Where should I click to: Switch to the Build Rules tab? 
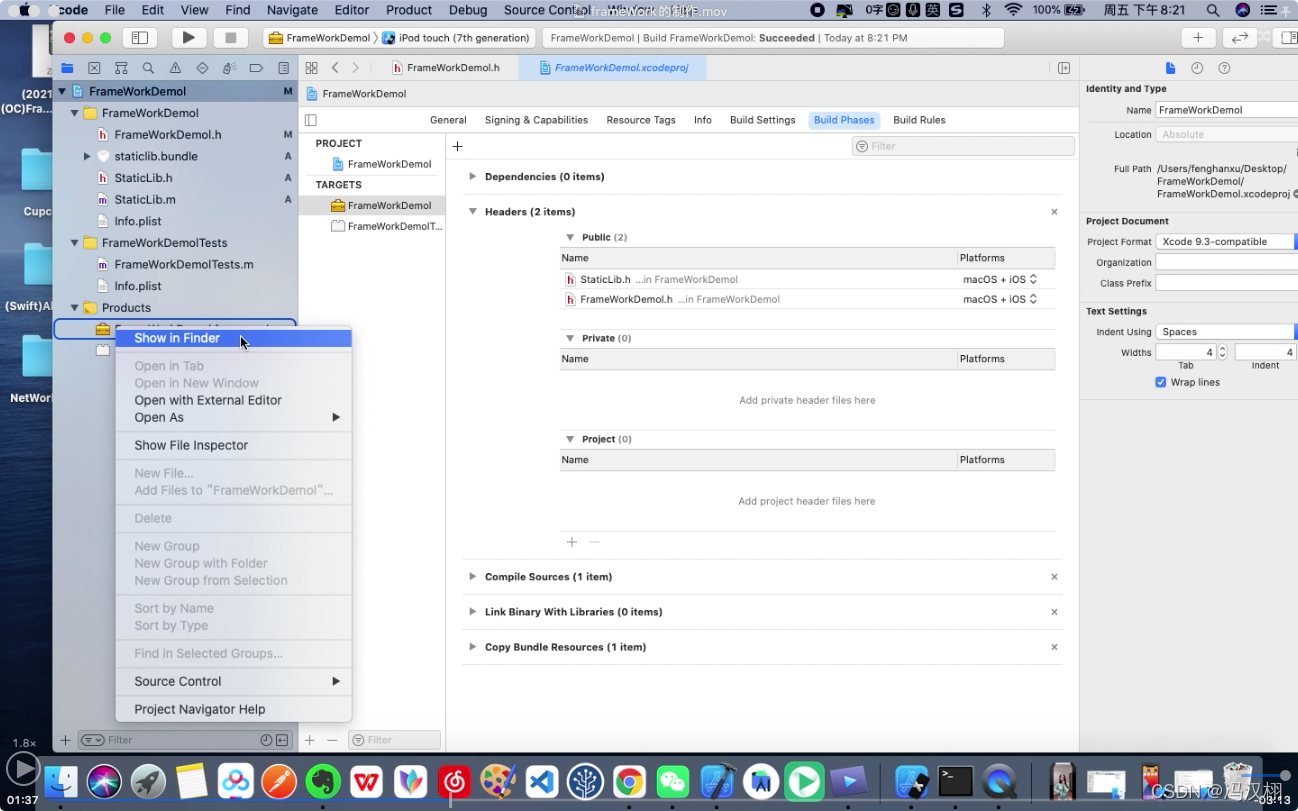(919, 120)
